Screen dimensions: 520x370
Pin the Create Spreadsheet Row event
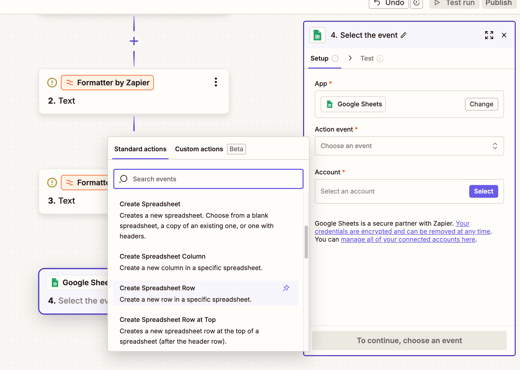[x=286, y=288]
